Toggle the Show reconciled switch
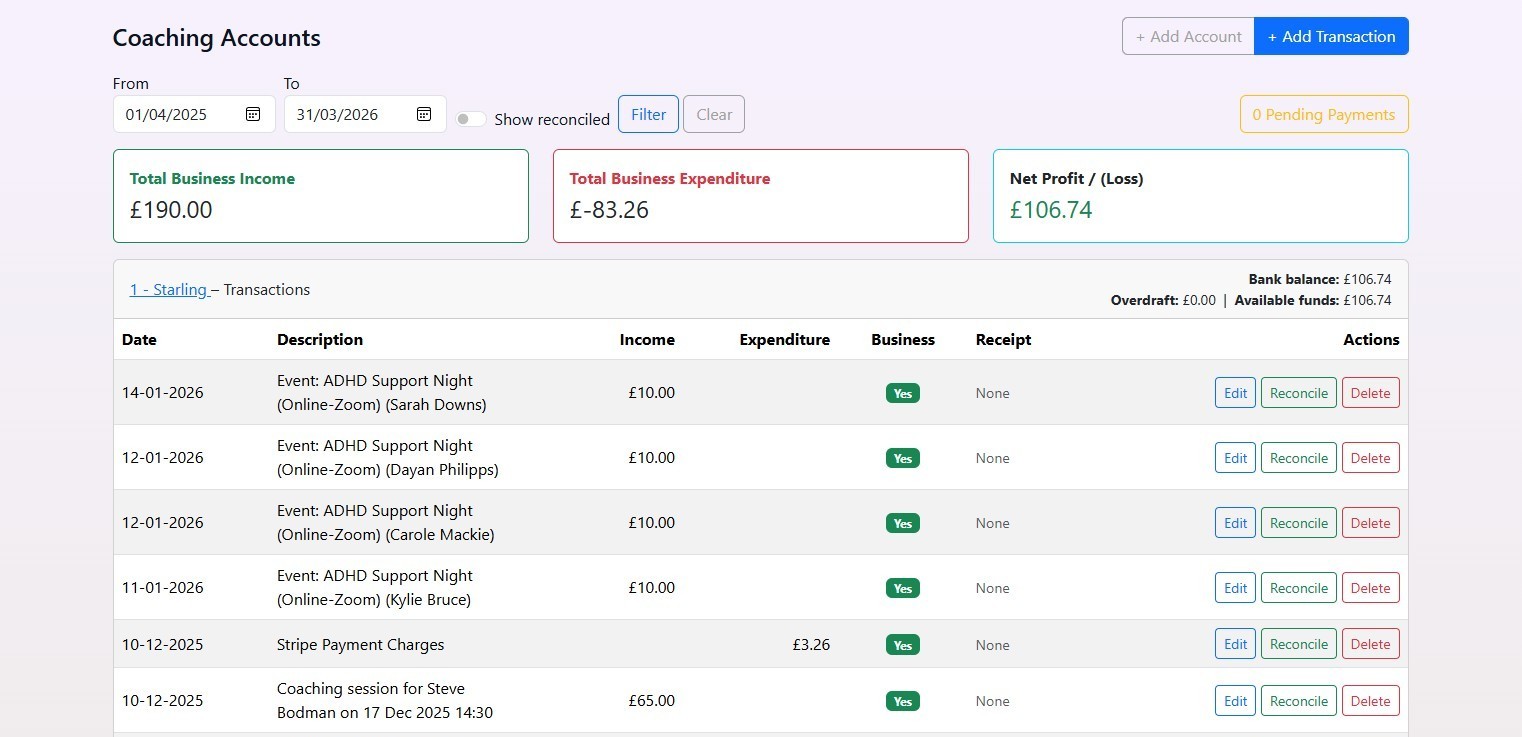 [470, 118]
